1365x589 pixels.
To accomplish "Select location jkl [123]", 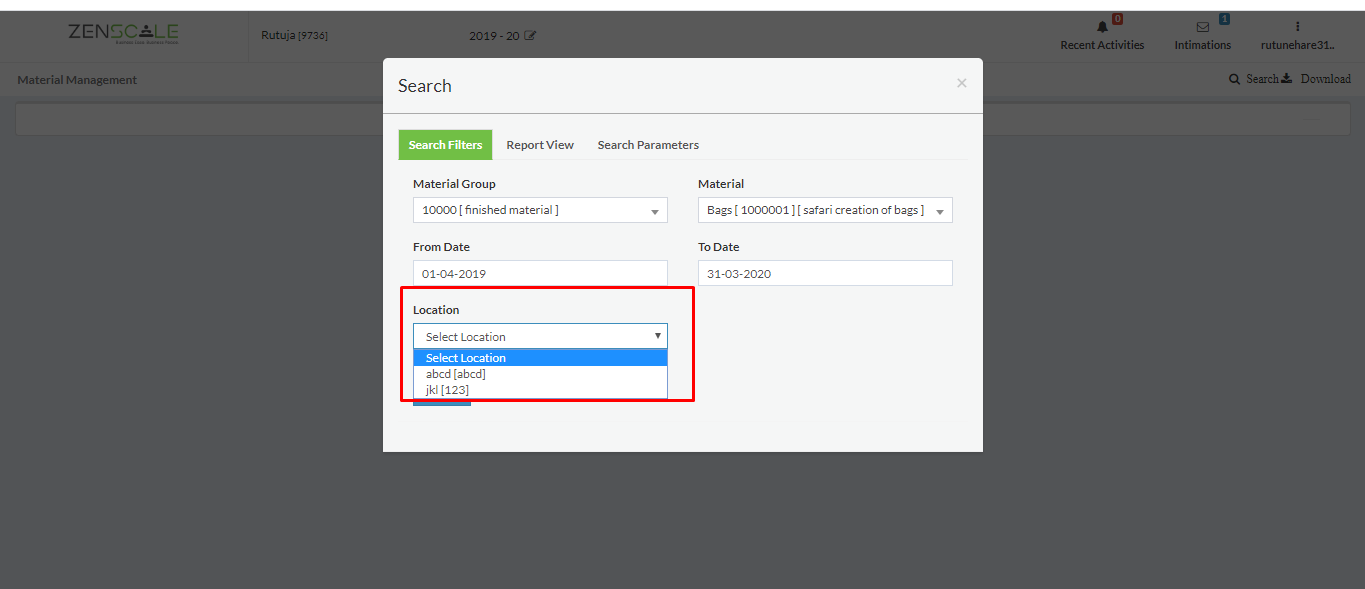I will (x=540, y=390).
